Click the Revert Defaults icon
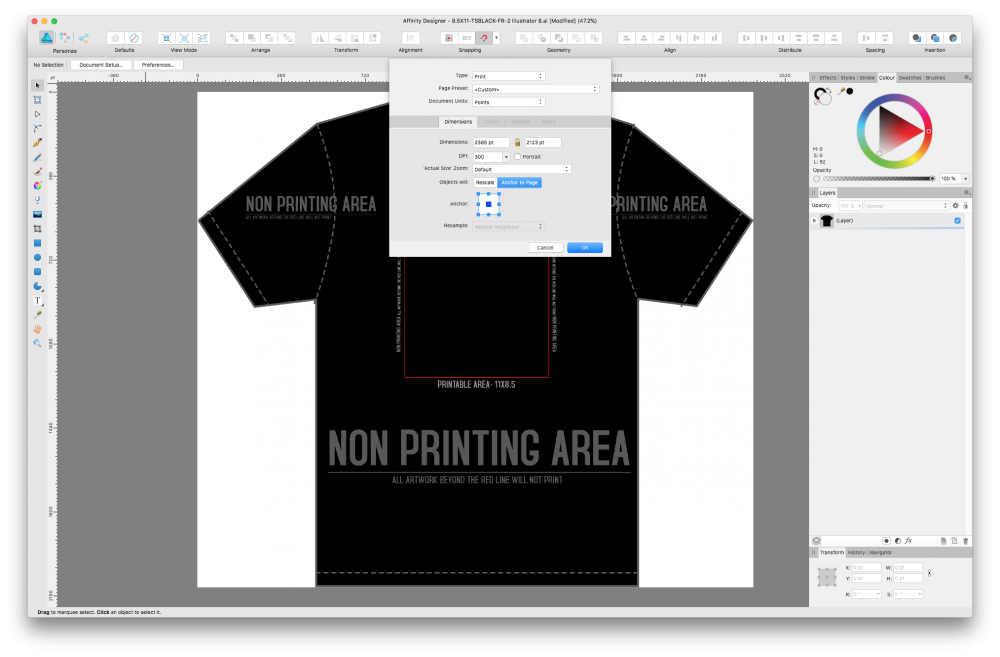The width and height of the screenshot is (1000, 657). click(134, 38)
